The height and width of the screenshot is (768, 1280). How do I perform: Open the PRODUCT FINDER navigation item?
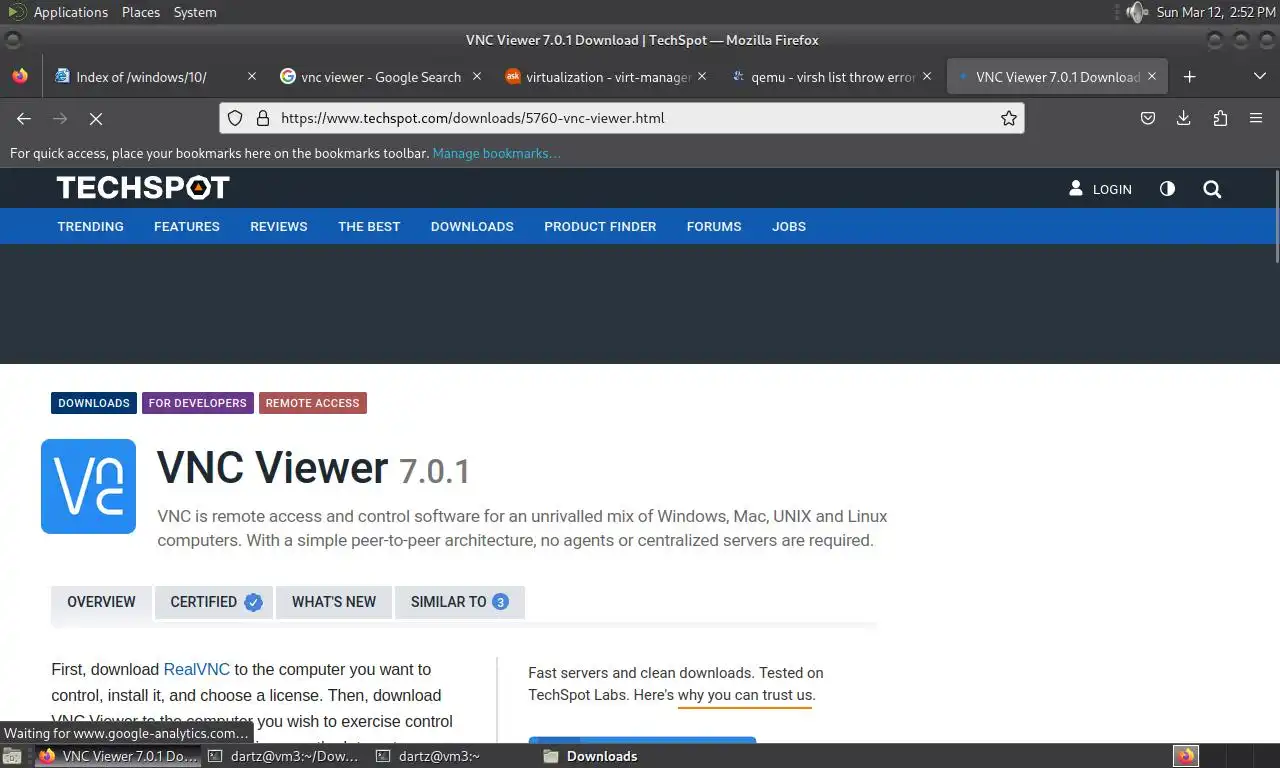point(600,226)
